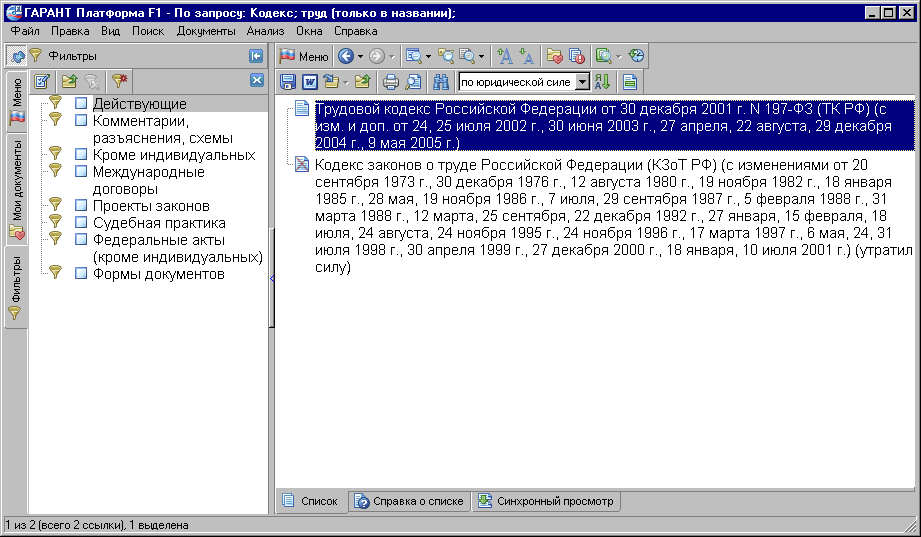This screenshot has width=921, height=537.
Task: Expand dropdown next to blue-arrow folder icon
Action: (x=345, y=83)
